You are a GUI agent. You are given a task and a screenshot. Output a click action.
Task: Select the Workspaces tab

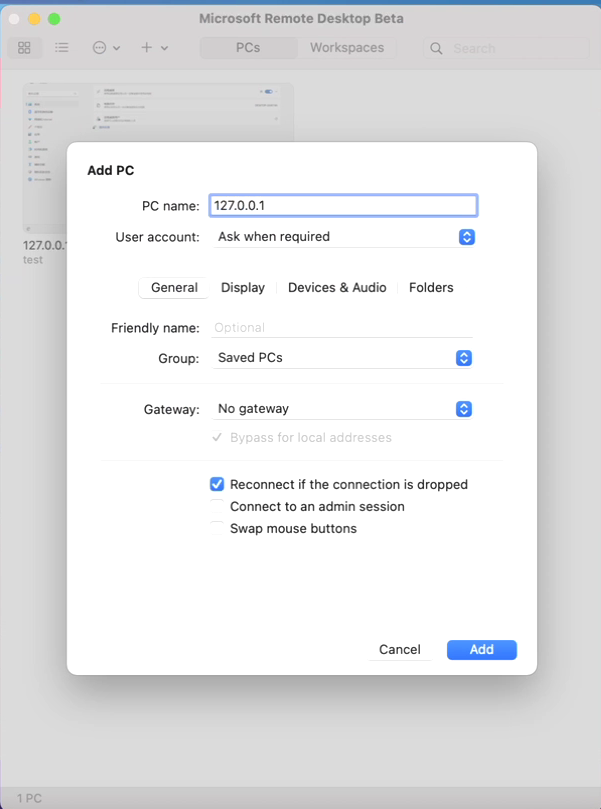(x=347, y=48)
